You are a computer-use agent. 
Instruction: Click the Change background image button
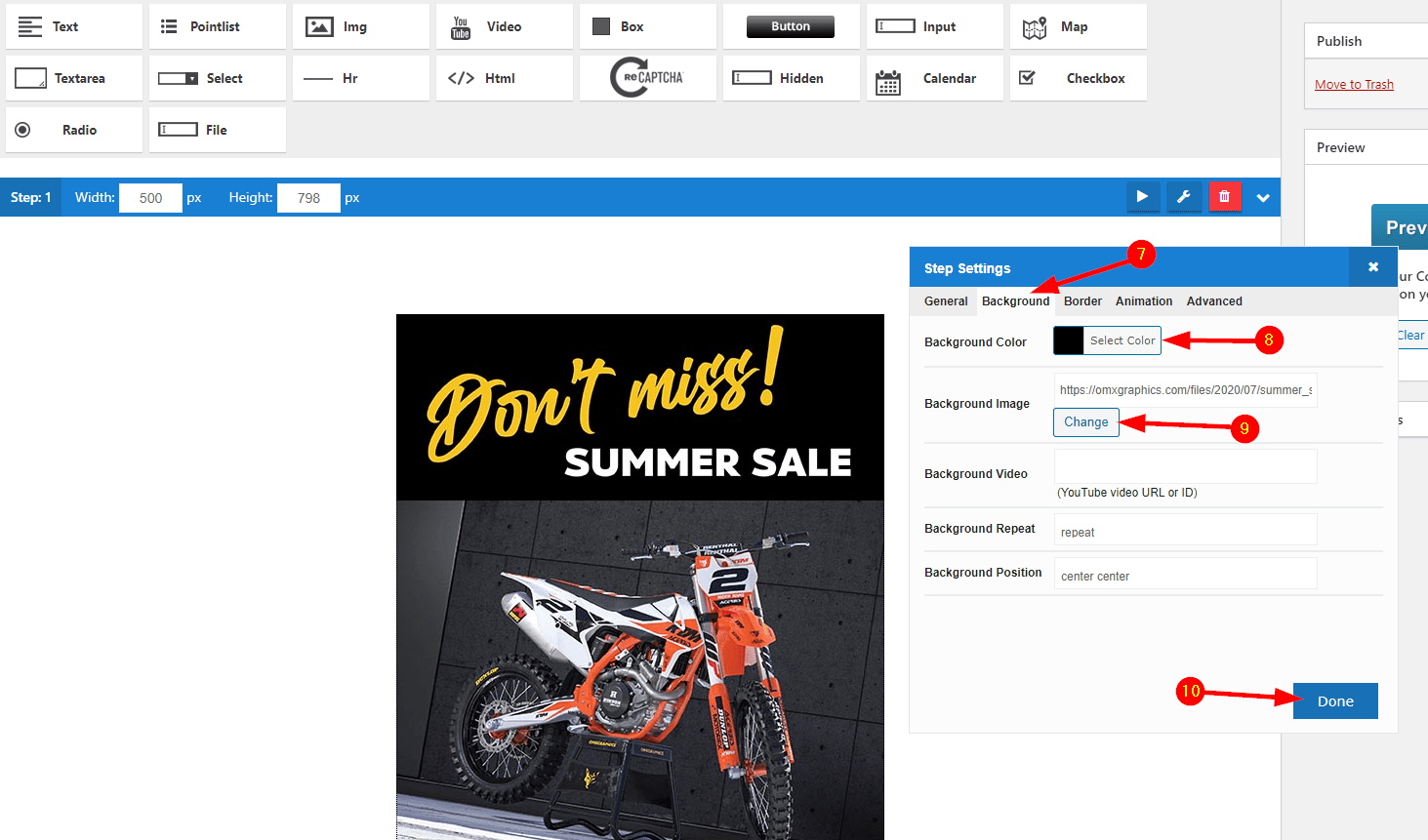[x=1085, y=422]
